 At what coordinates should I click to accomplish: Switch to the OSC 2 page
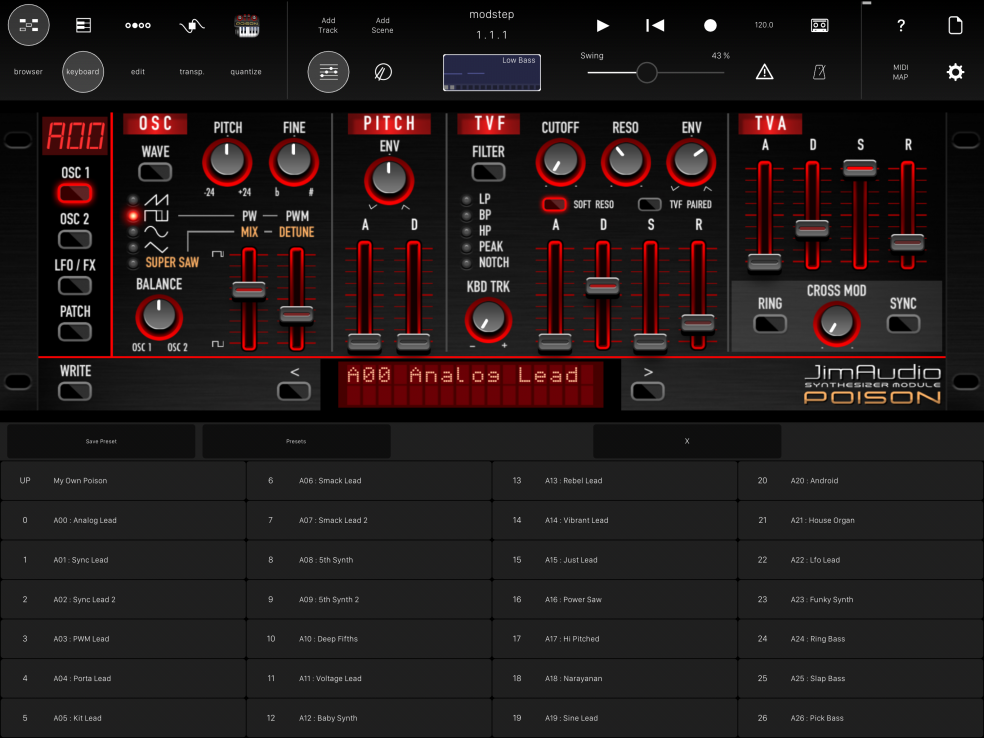click(x=75, y=240)
